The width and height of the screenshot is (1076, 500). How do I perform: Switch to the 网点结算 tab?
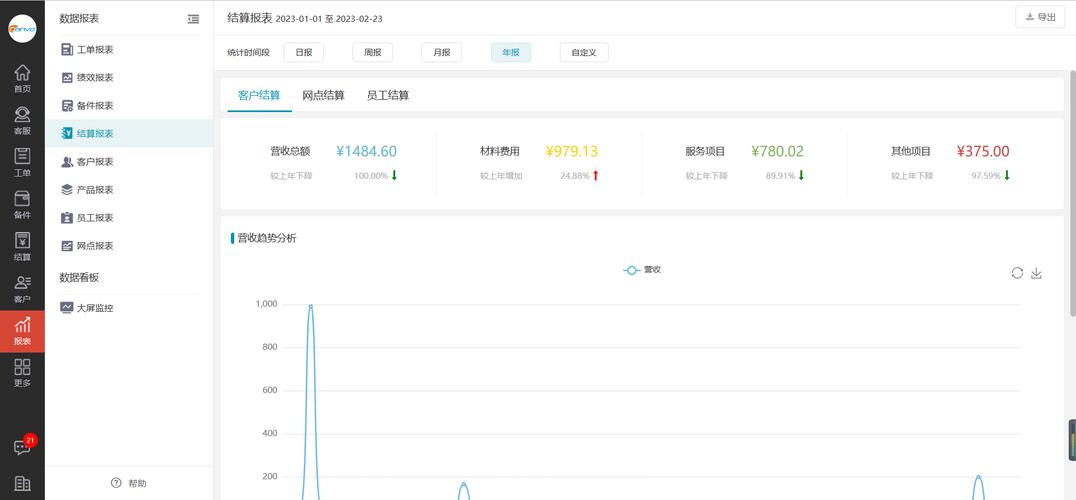click(x=323, y=96)
